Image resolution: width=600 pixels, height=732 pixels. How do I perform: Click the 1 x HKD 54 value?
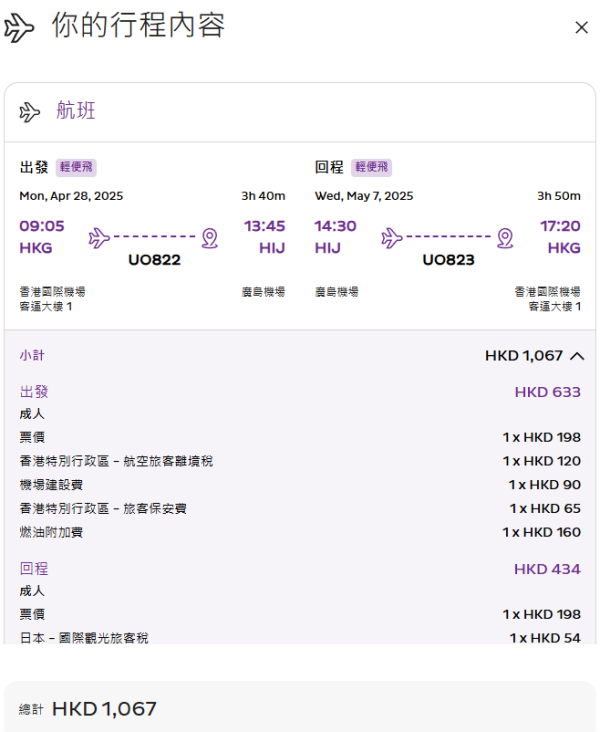tap(545, 638)
